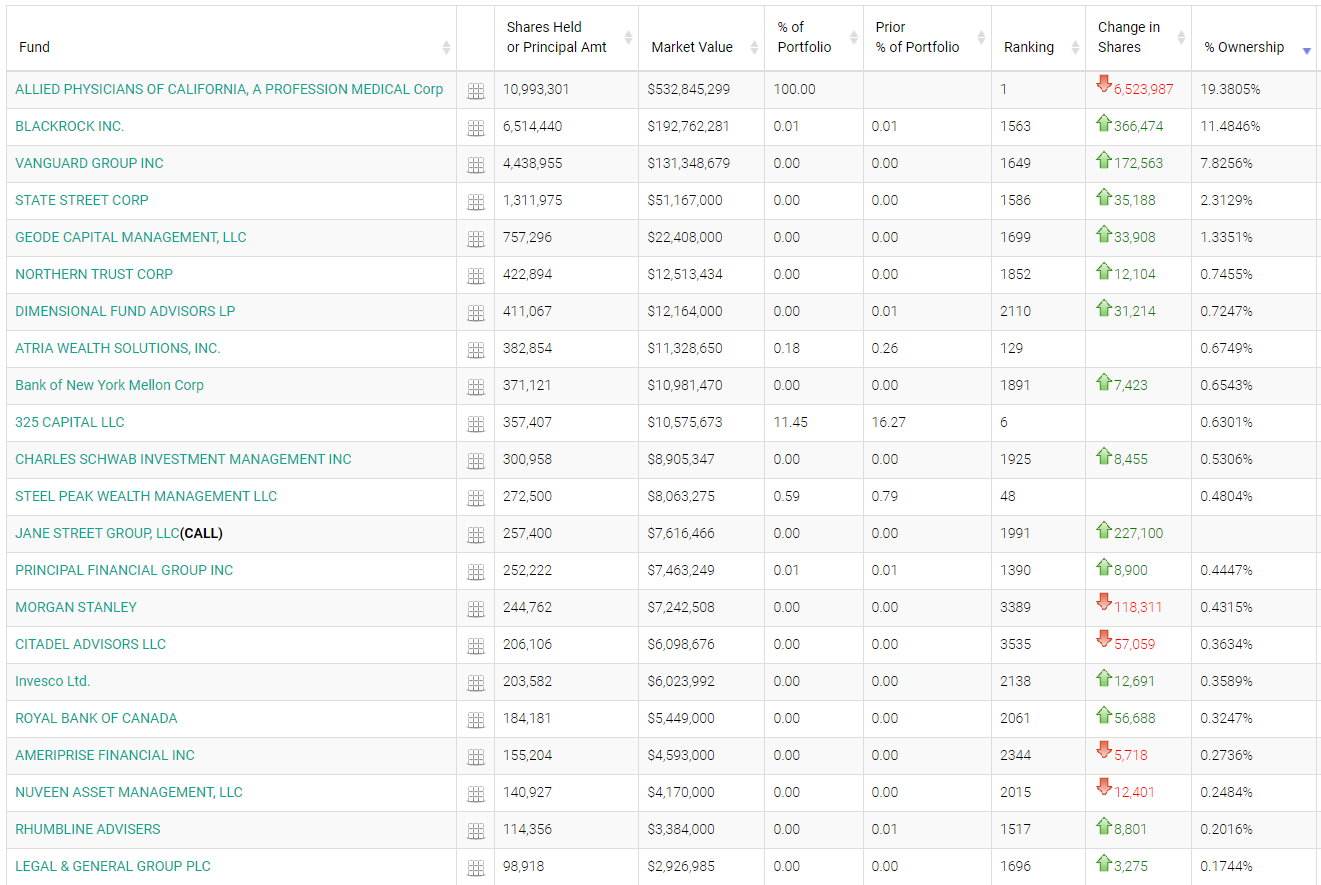The width and height of the screenshot is (1321, 885).
Task: Open Invesco Ltd. fund link
Action: tap(53, 681)
